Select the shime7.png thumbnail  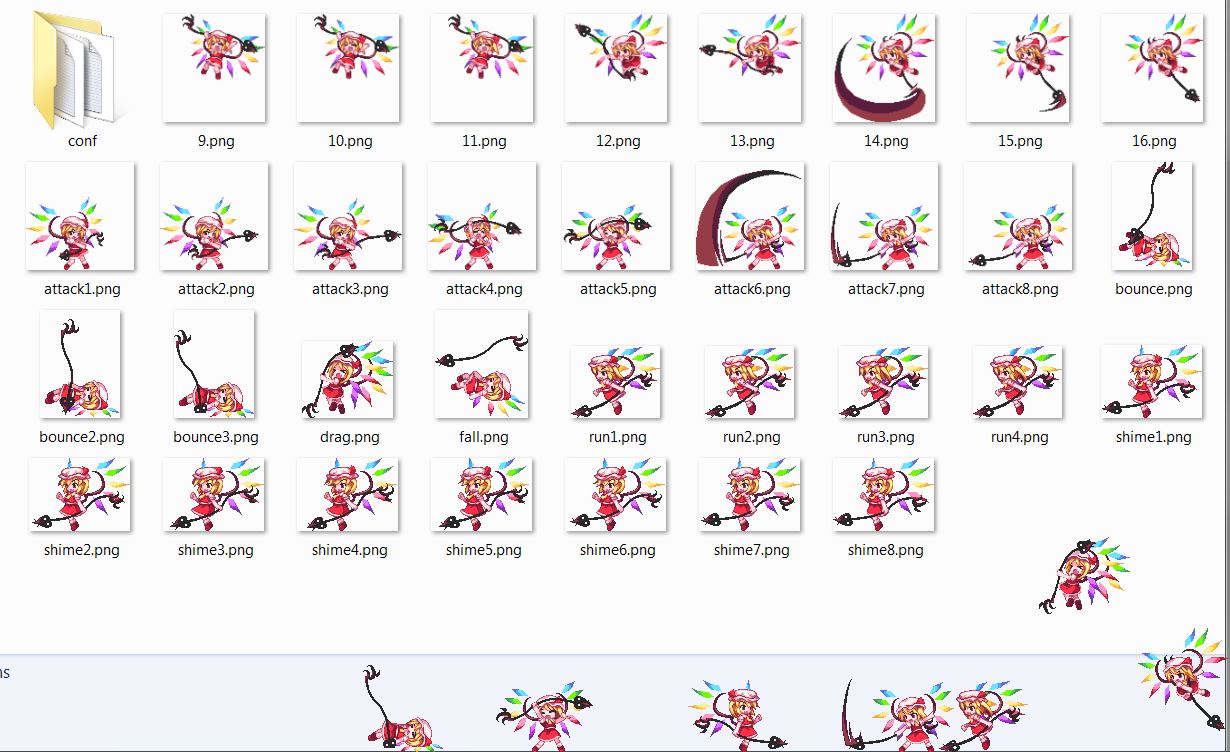click(x=750, y=495)
